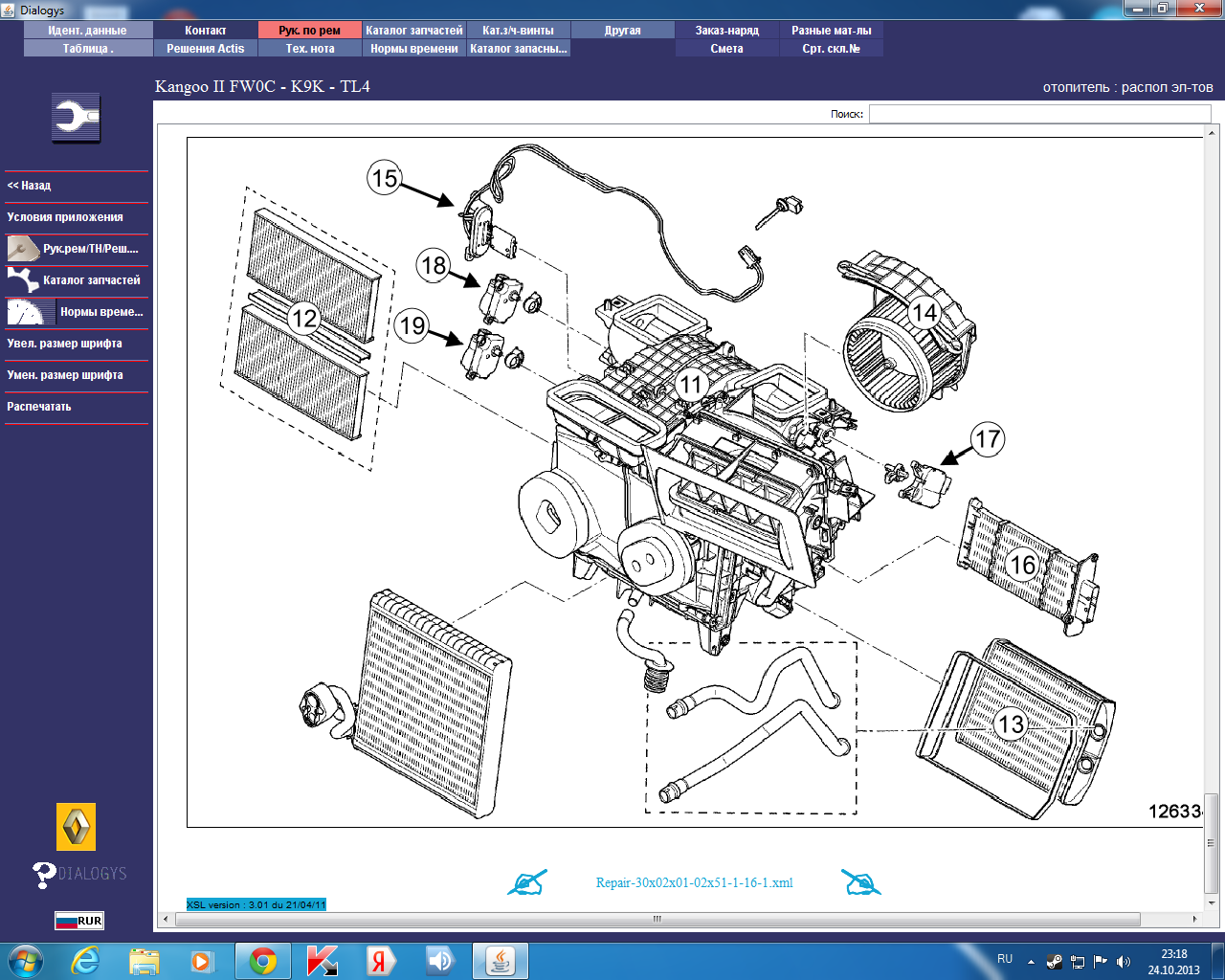This screenshot has height=980, width=1225.
Task: Open Dialogys help question-mark icon
Action: pos(43,874)
